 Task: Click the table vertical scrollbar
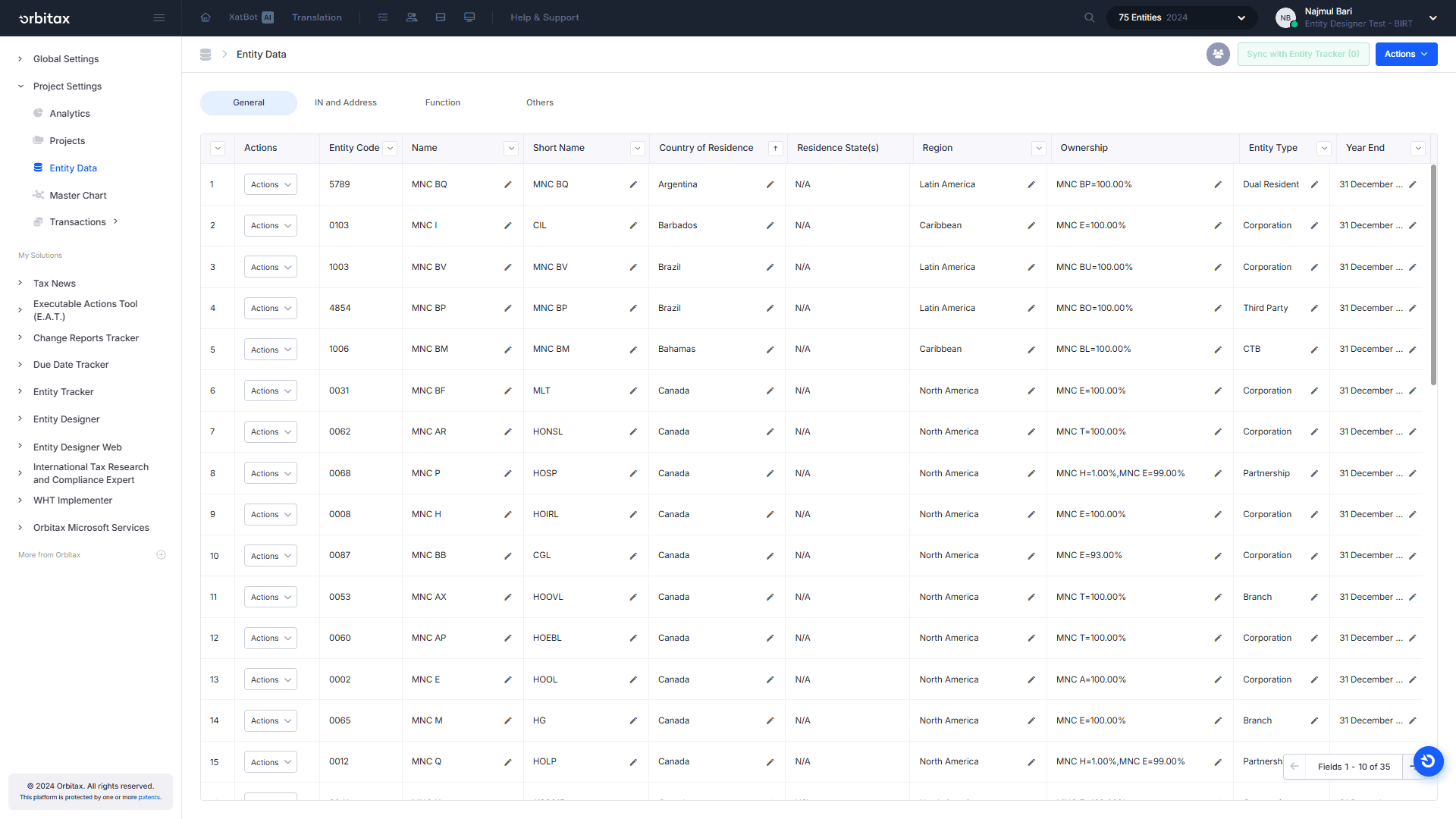(1433, 275)
